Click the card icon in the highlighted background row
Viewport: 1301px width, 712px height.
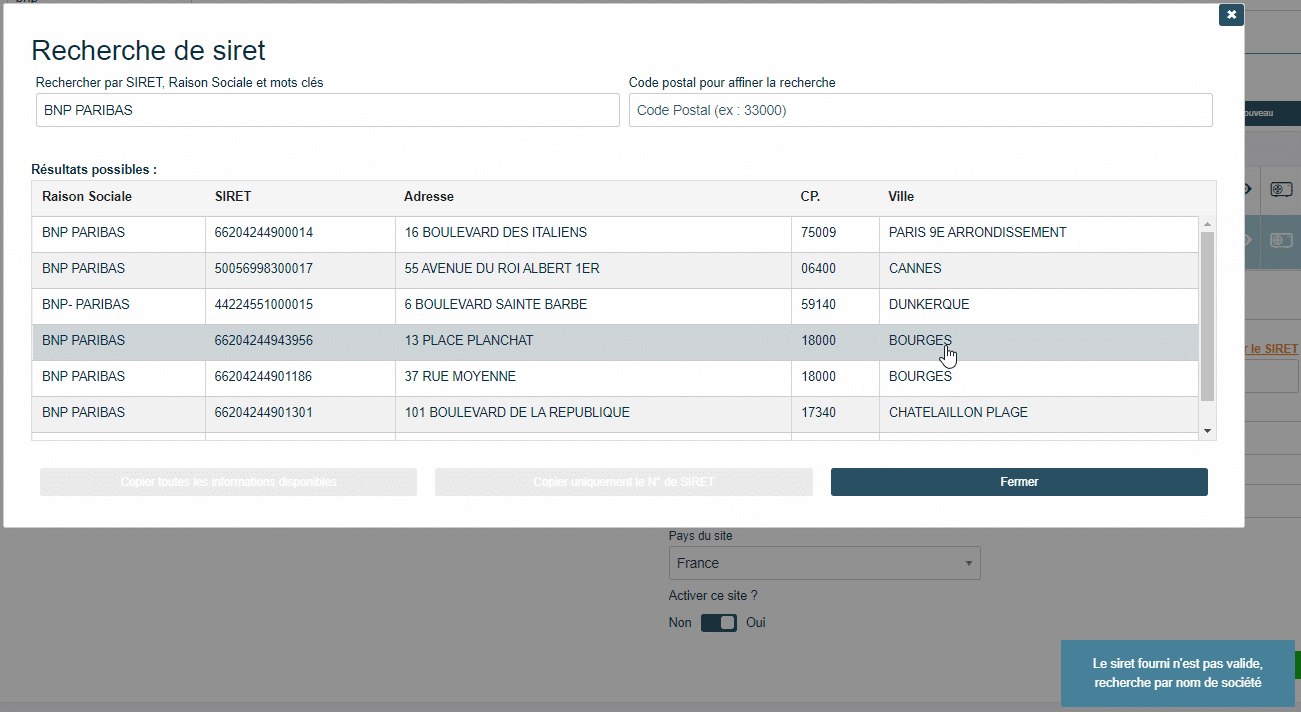[1281, 240]
